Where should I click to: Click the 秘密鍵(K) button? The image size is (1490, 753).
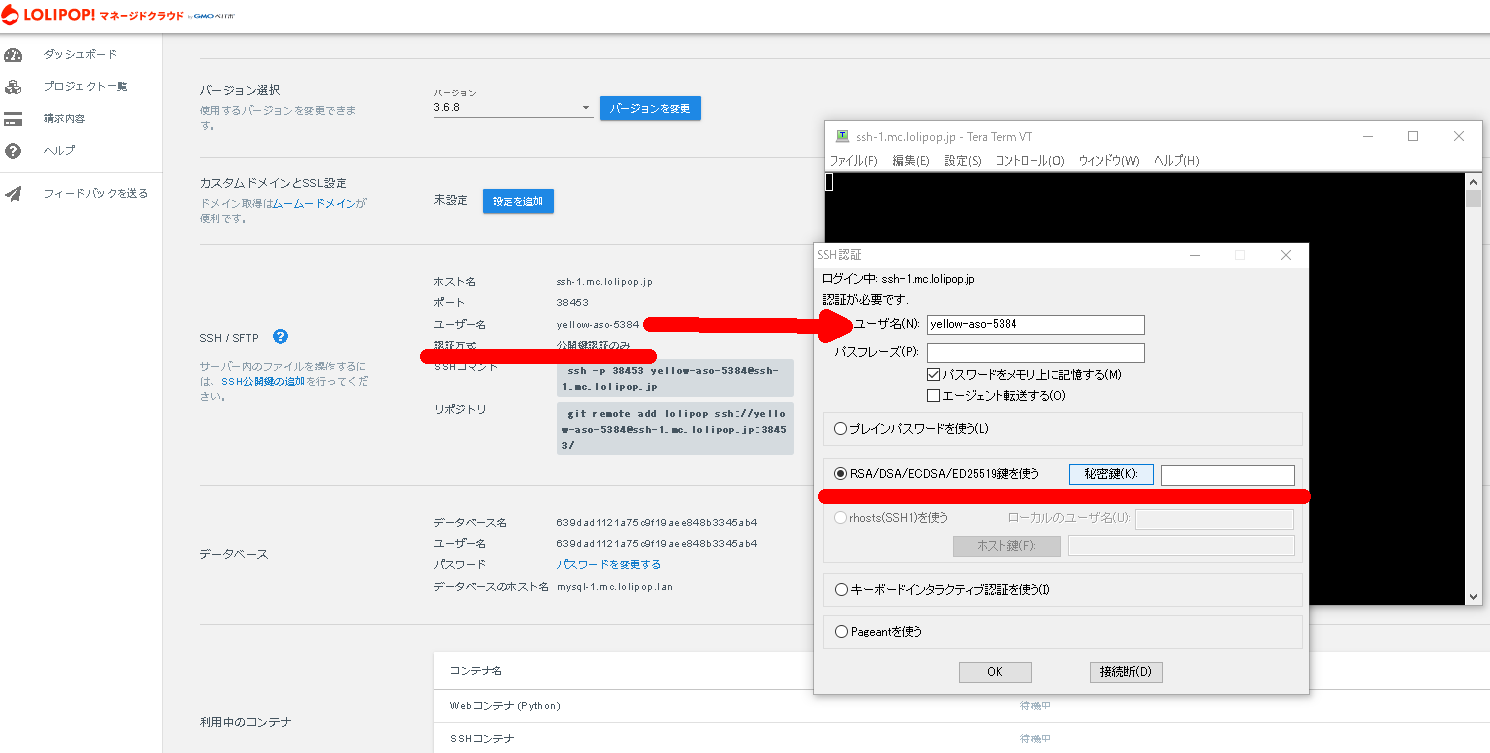(x=1111, y=475)
